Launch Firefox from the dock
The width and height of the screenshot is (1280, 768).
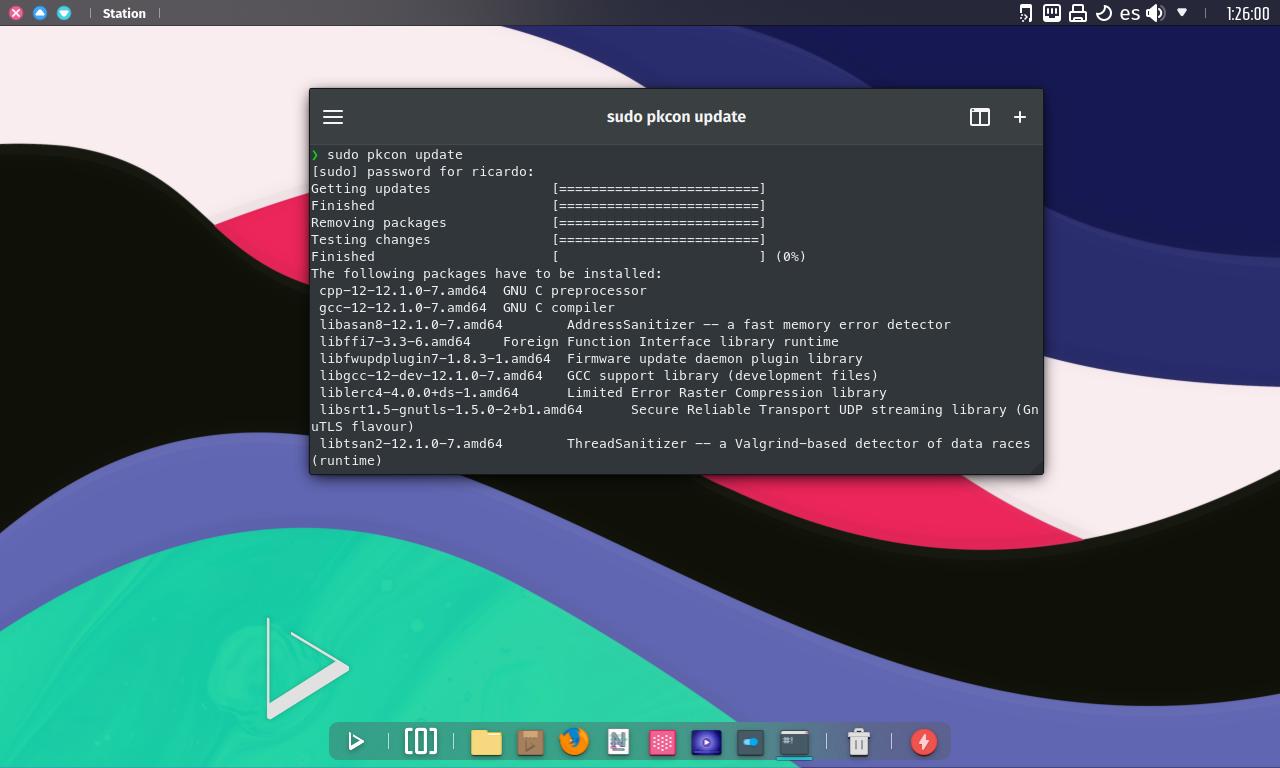(x=574, y=741)
